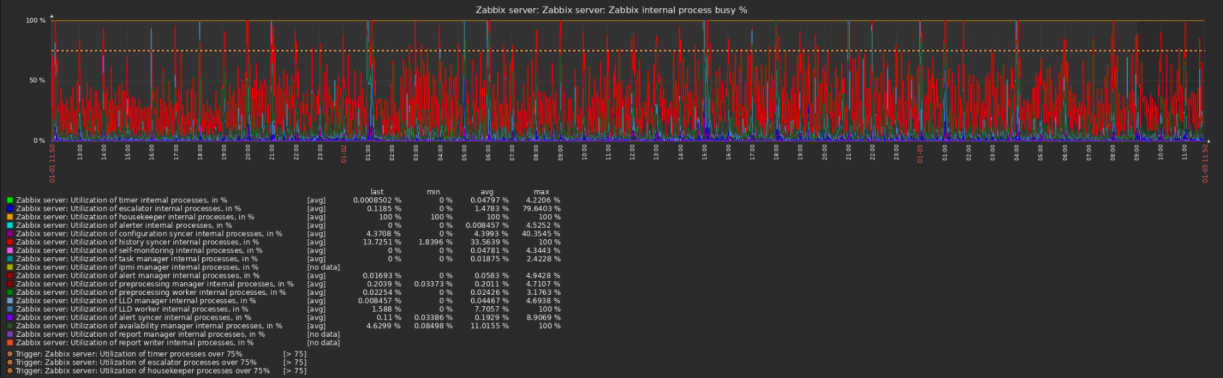
Task: Click the 01-03 date marker on time axis
Action: tap(921, 154)
